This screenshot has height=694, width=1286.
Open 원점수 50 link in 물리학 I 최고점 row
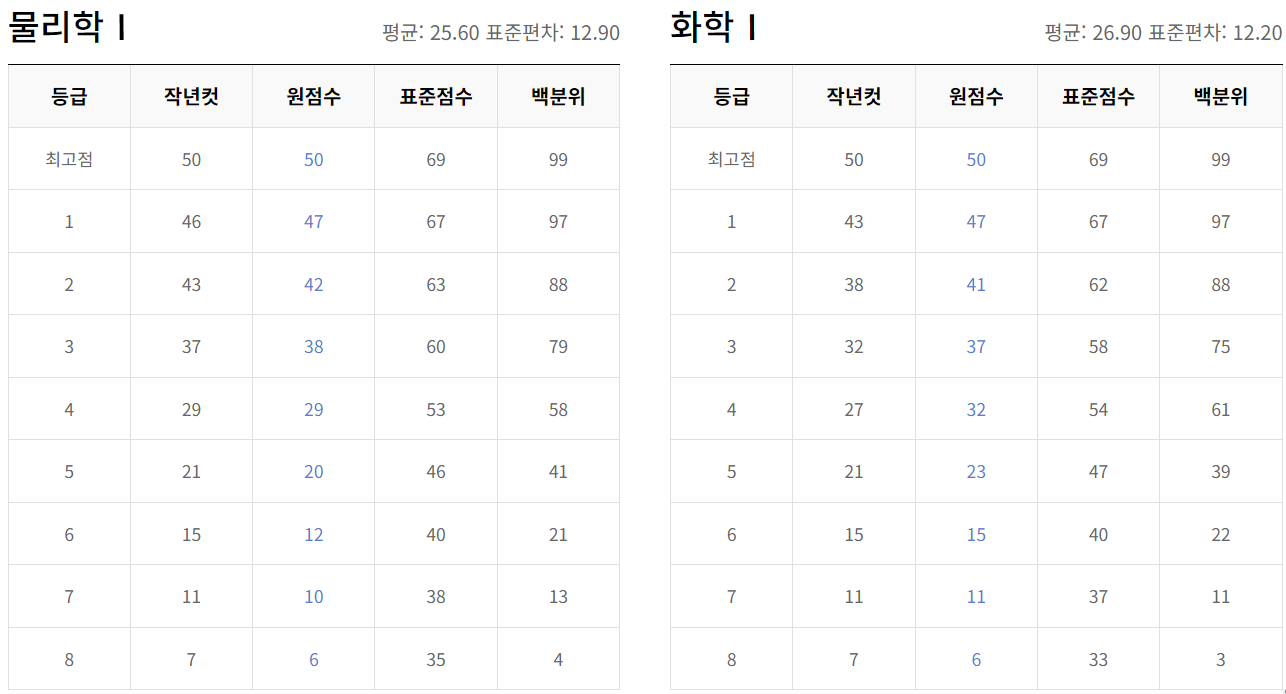pos(314,160)
